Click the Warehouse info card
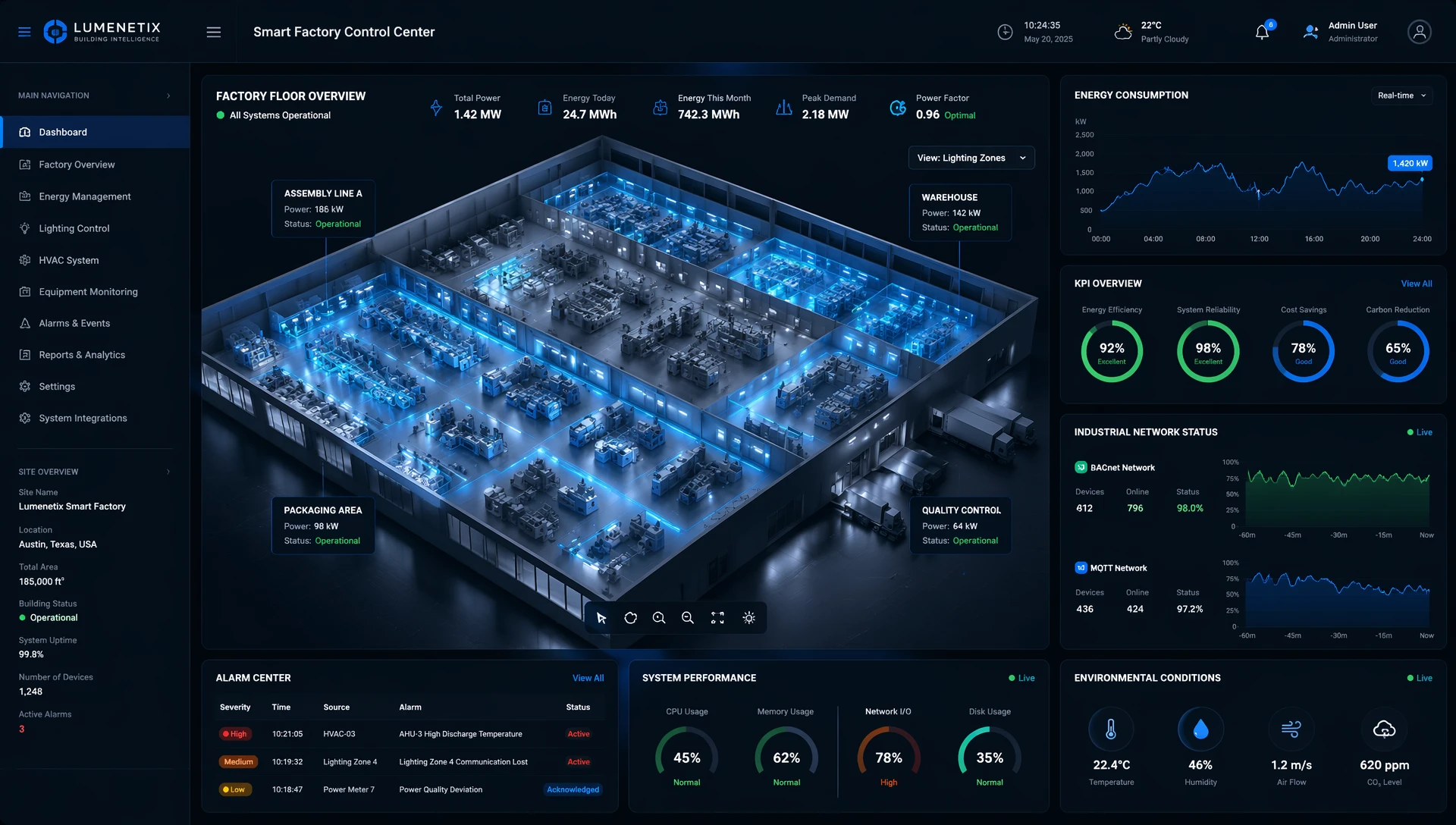Screen dimensions: 1456x825 click(x=960, y=212)
